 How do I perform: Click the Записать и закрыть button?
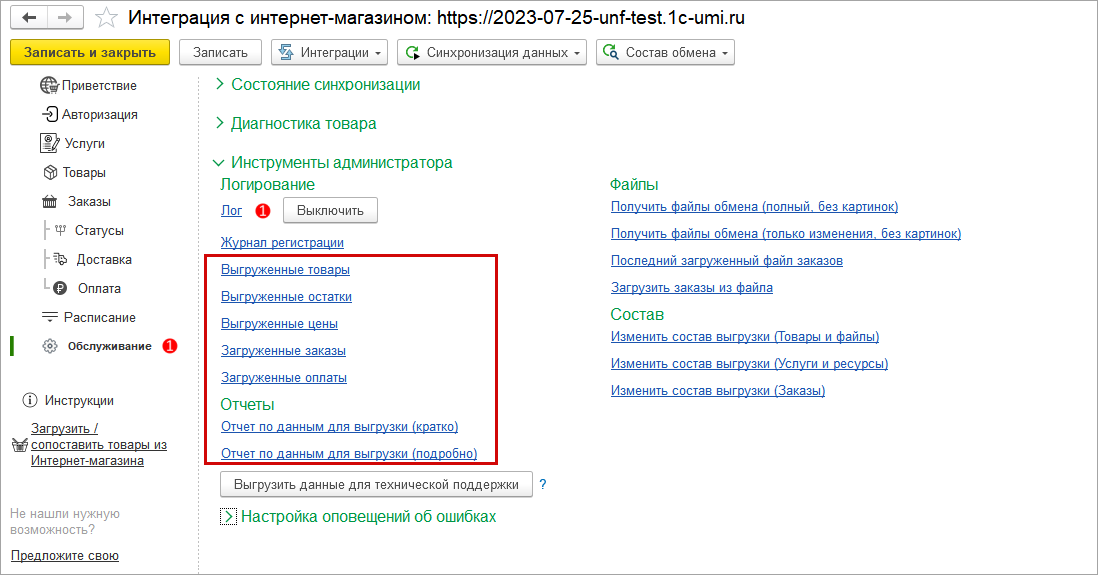(x=89, y=52)
